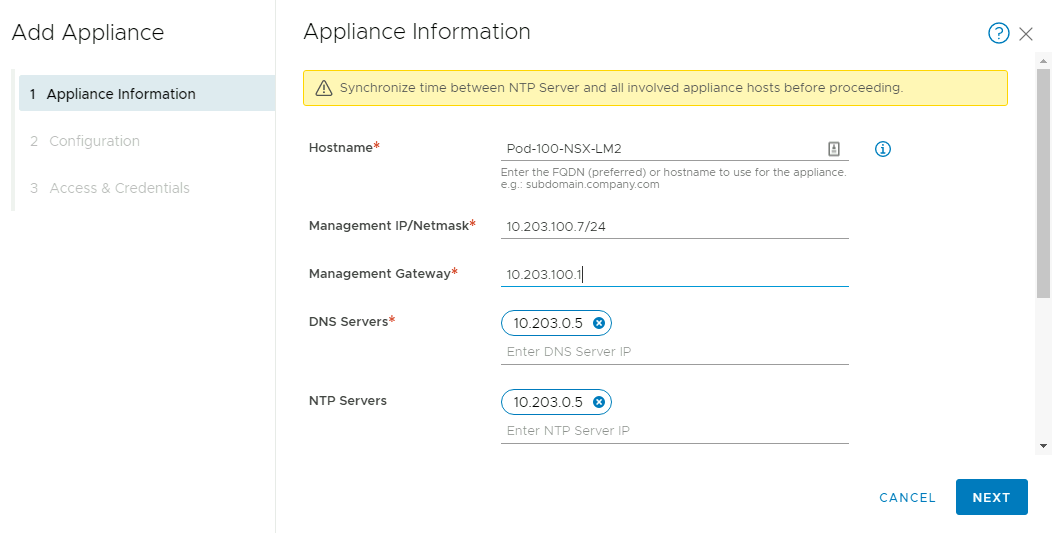Select step 1 Appliance Information

(x=121, y=94)
